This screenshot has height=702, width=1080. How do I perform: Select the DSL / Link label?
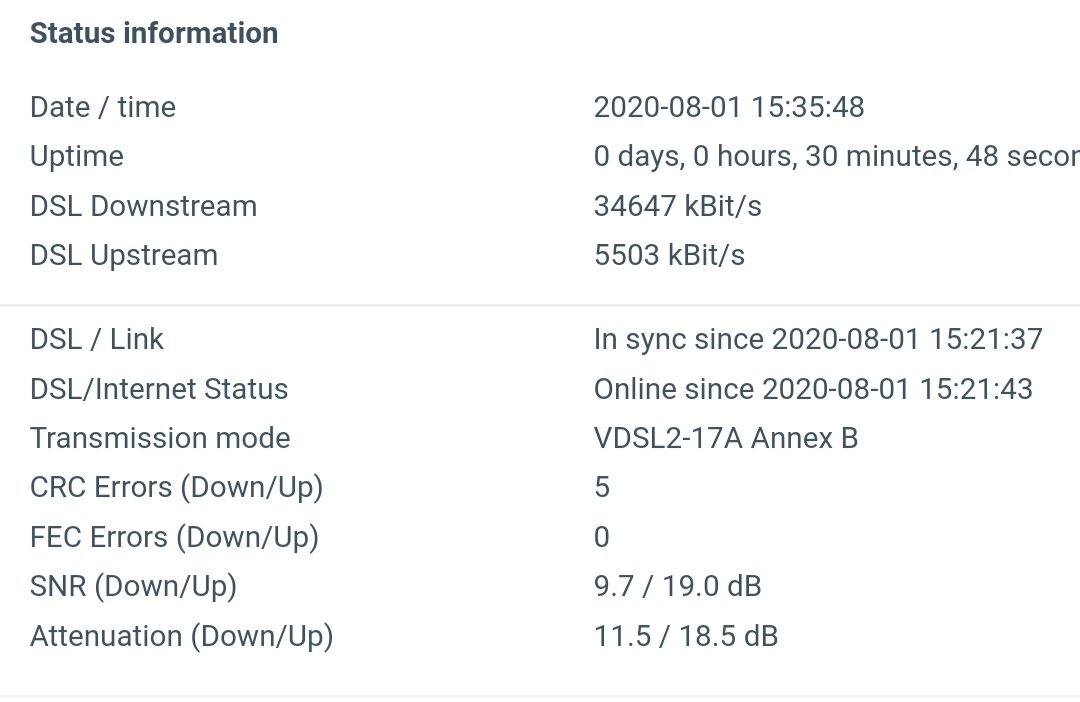[x=97, y=340]
